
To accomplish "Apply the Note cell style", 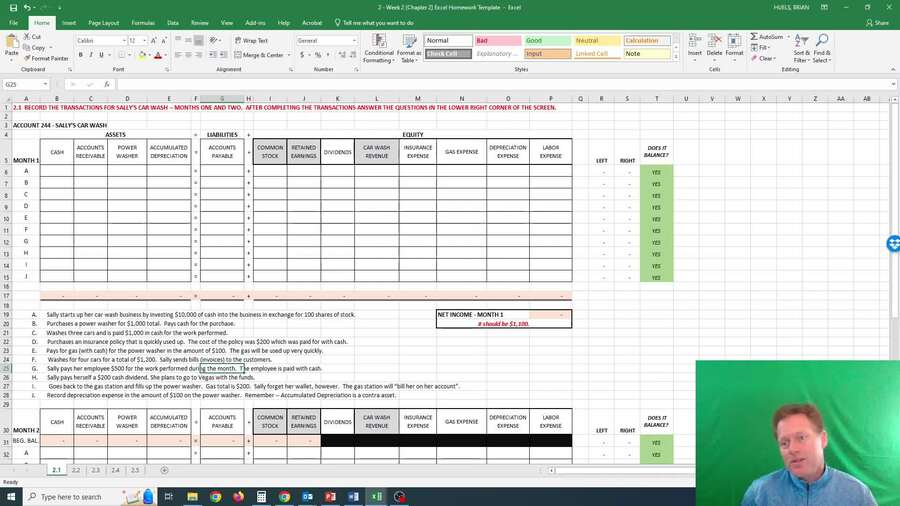I will 646,54.
